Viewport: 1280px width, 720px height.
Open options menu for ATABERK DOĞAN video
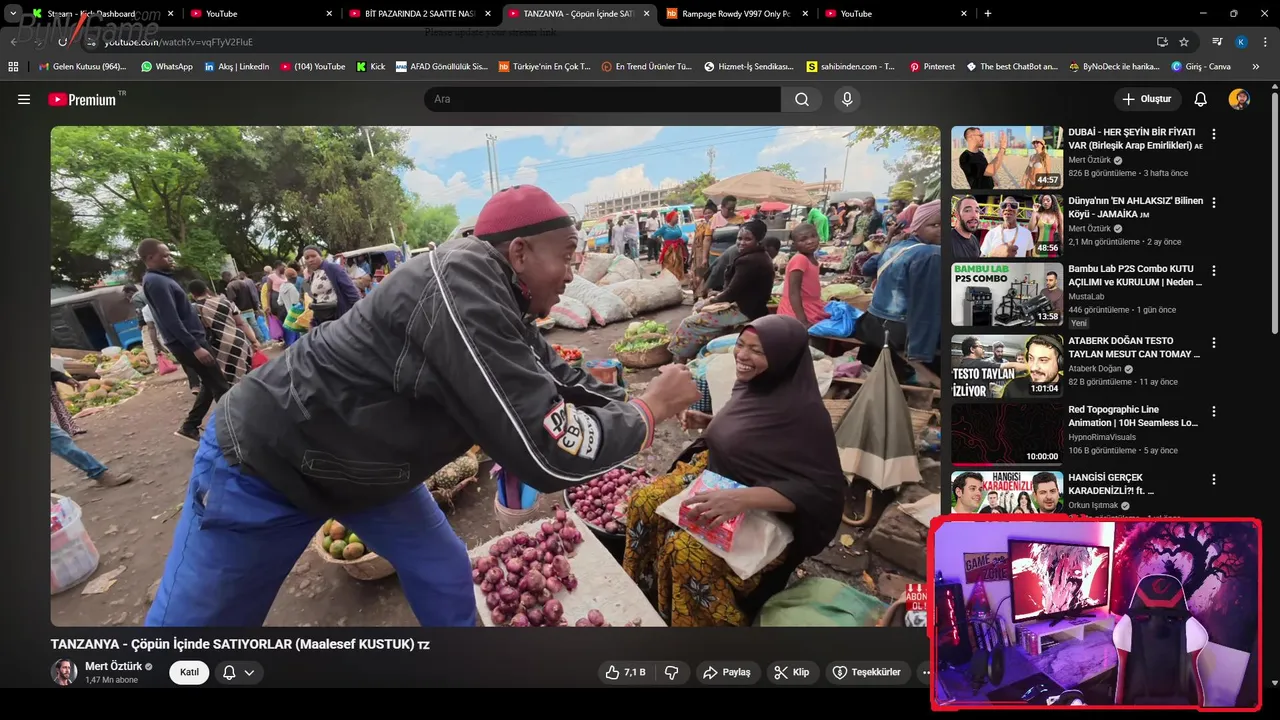[x=1214, y=342]
